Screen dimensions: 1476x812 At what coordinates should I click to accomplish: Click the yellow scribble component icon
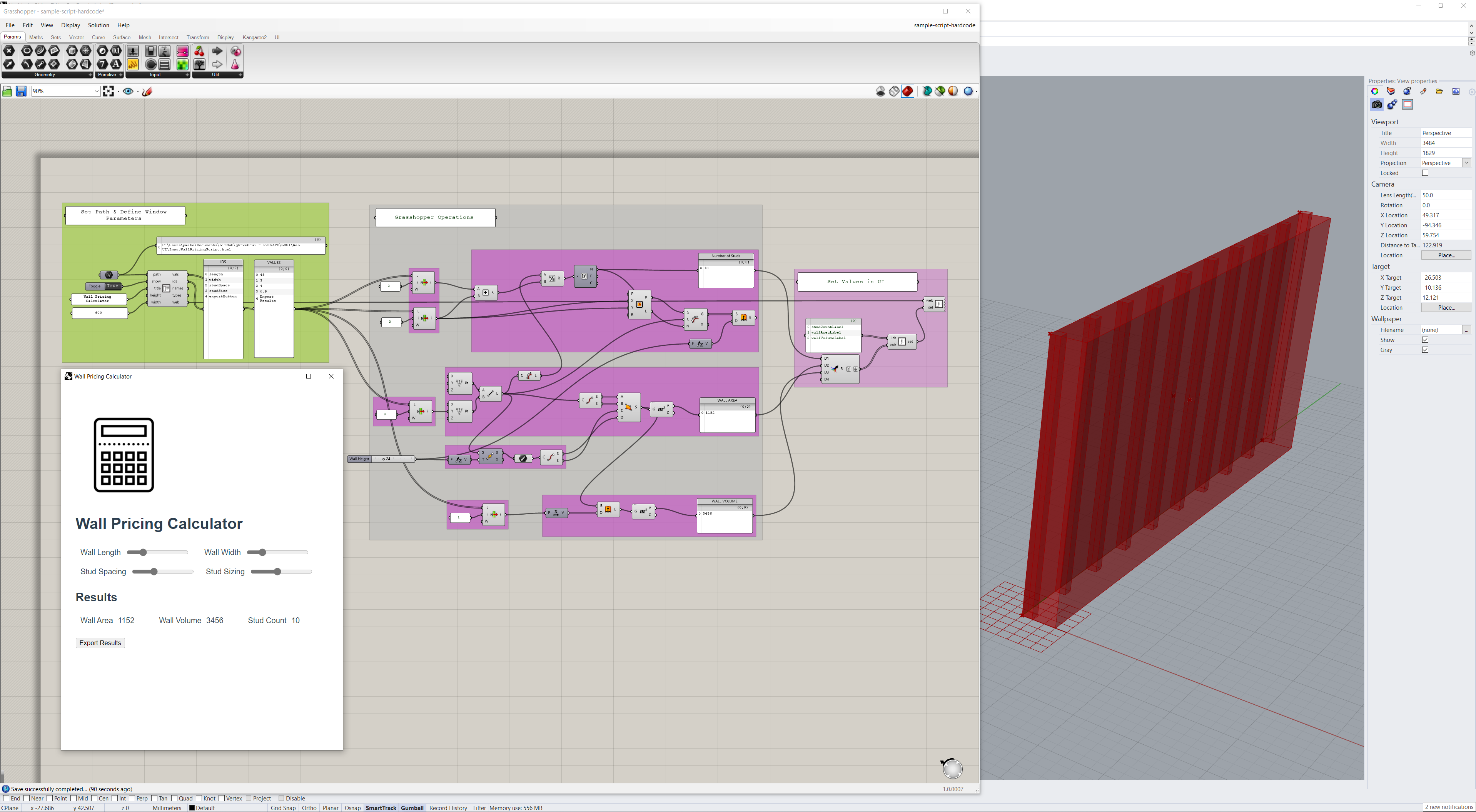pos(132,65)
